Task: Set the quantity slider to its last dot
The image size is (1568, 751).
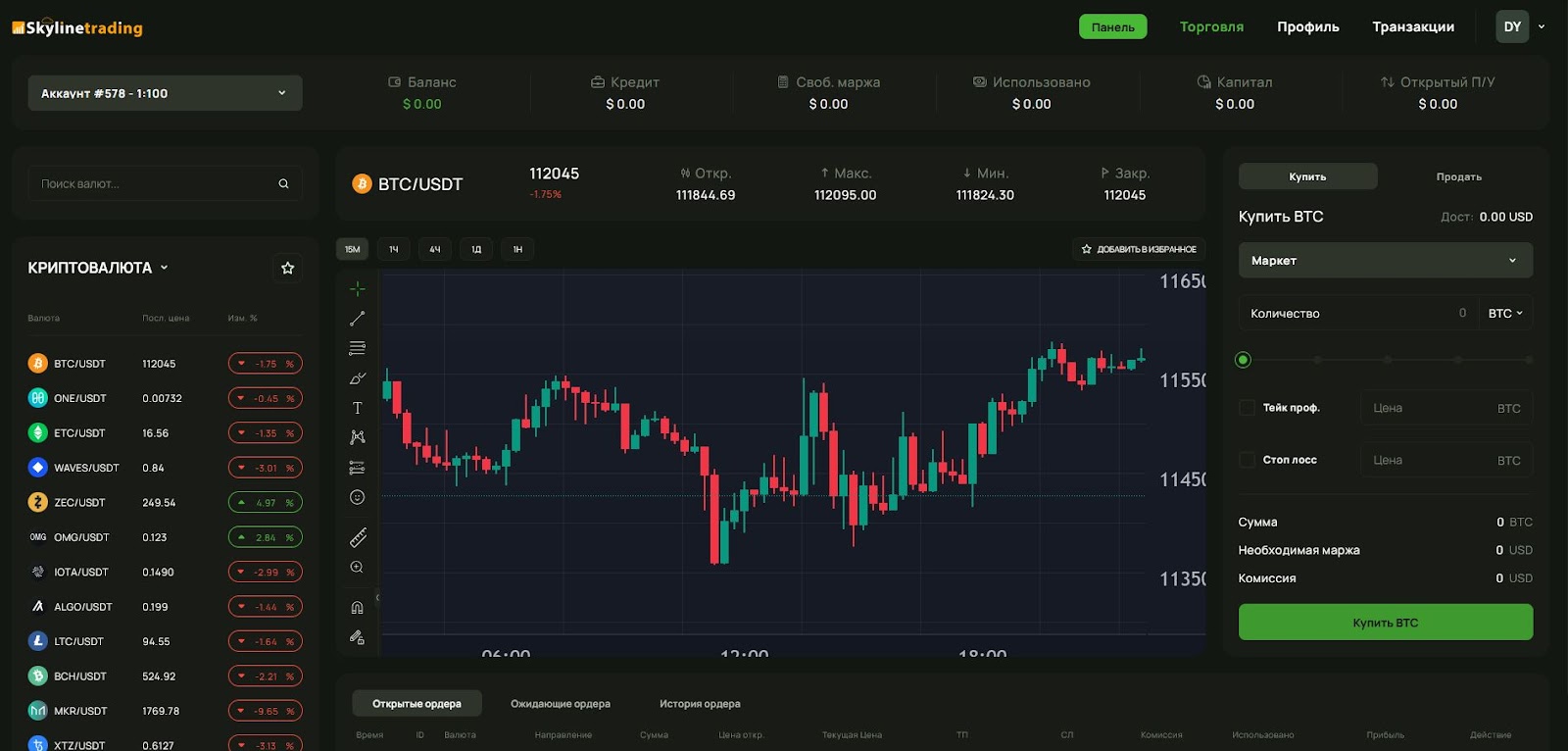Action: pos(1529,360)
